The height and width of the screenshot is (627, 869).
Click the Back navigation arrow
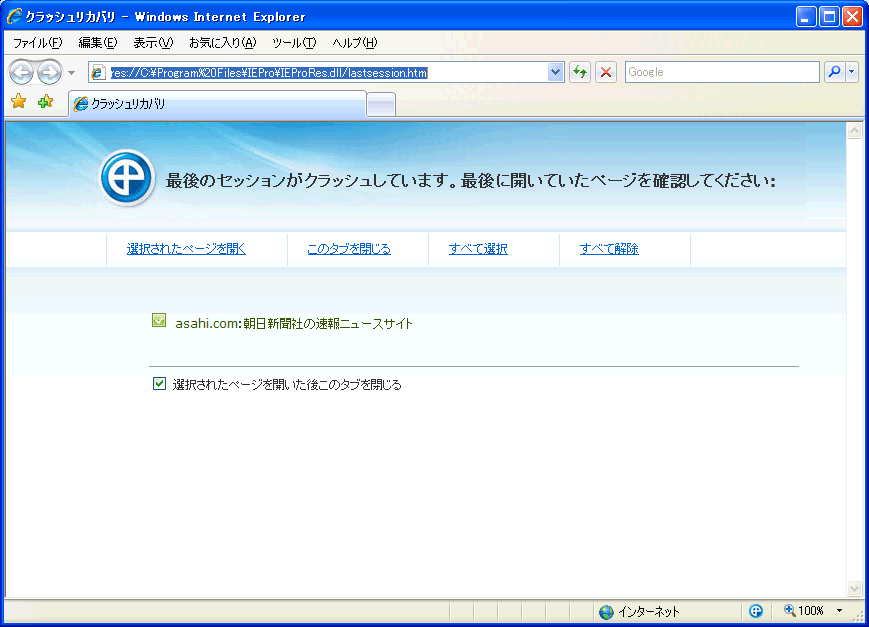click(22, 72)
